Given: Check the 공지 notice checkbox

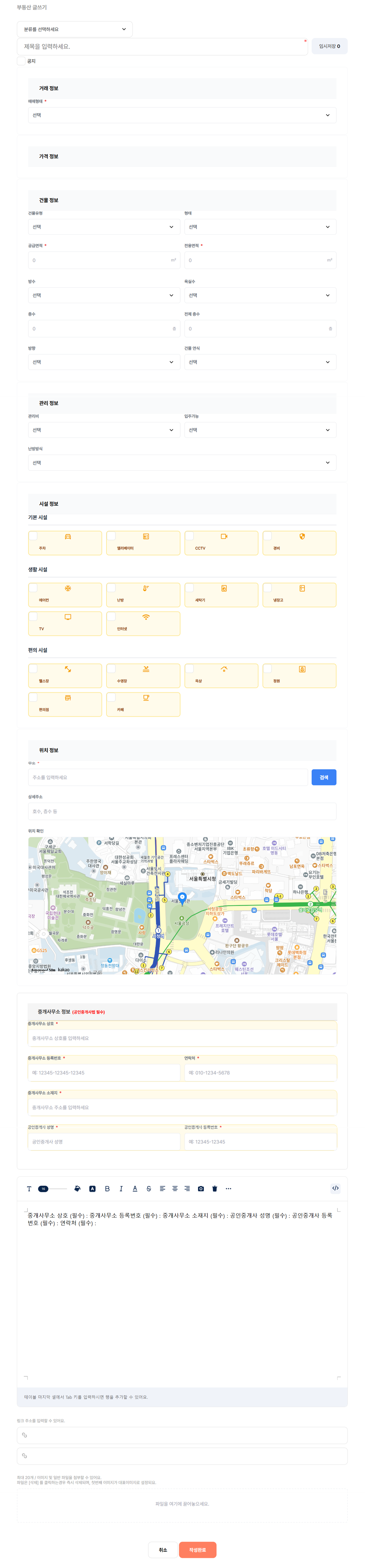Looking at the screenshot, I should point(21,61).
